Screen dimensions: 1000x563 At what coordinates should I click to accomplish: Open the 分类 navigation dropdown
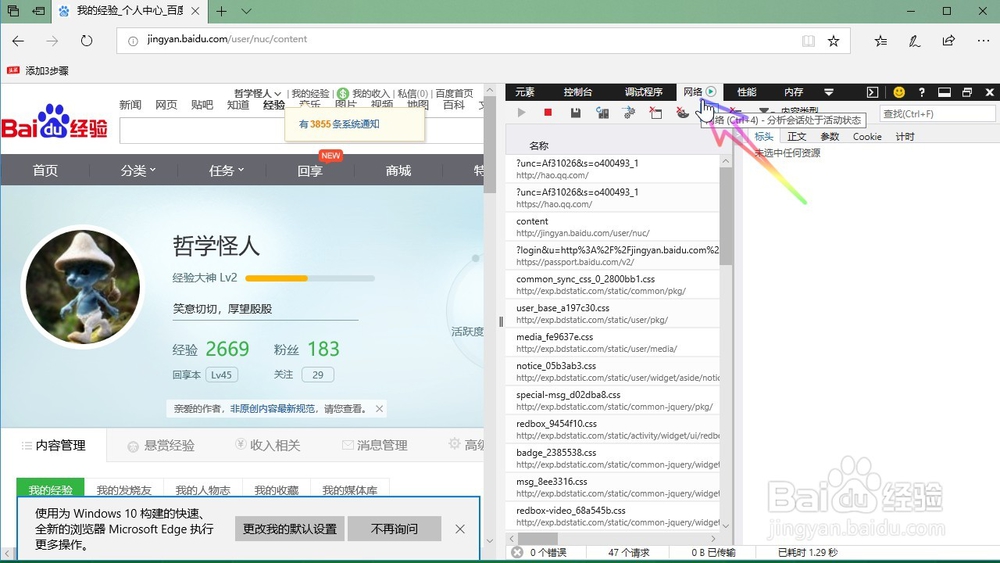pos(138,170)
